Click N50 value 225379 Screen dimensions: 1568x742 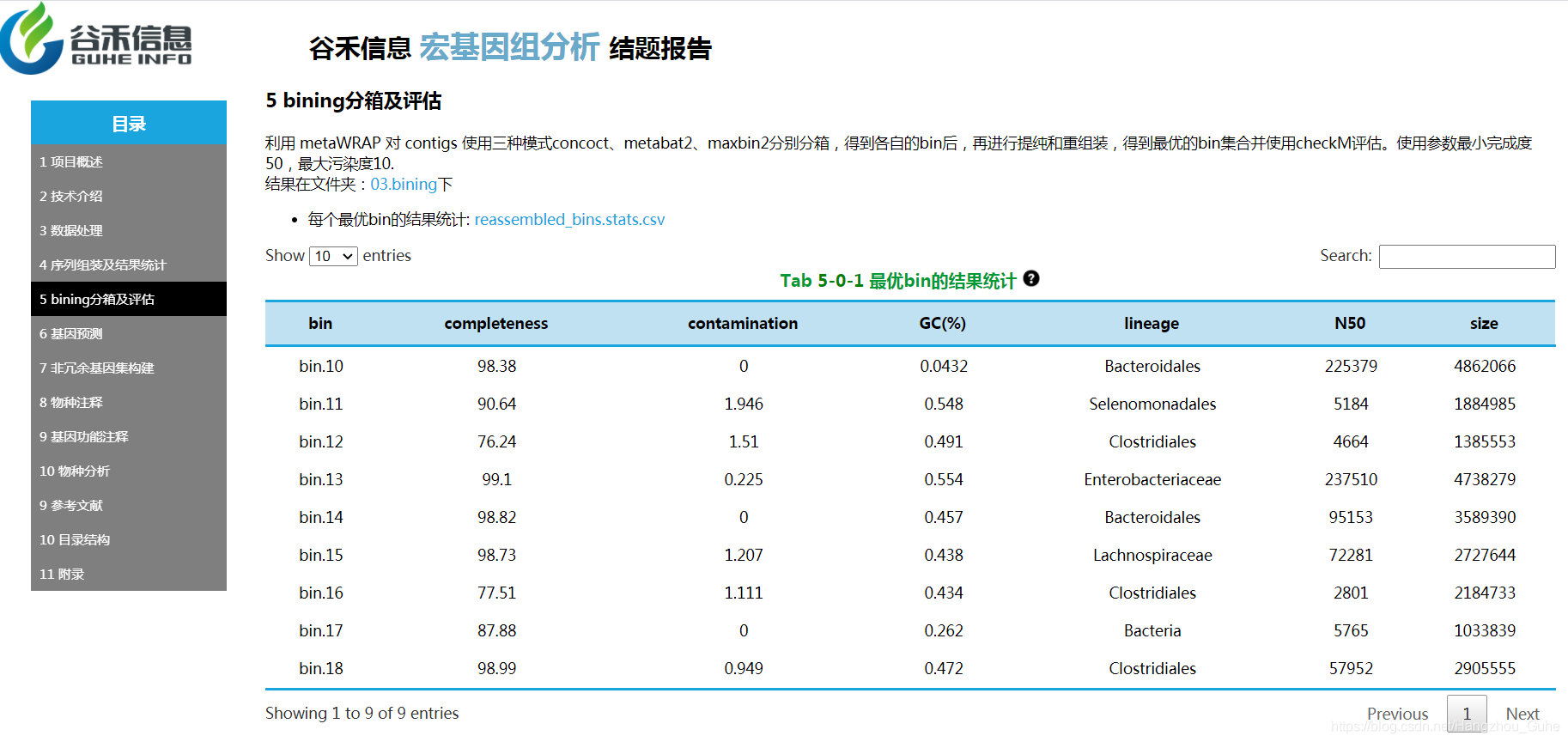(x=1351, y=366)
